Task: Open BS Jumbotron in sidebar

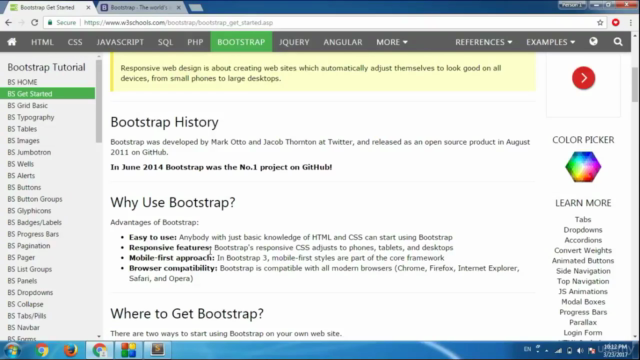Action: (29, 152)
